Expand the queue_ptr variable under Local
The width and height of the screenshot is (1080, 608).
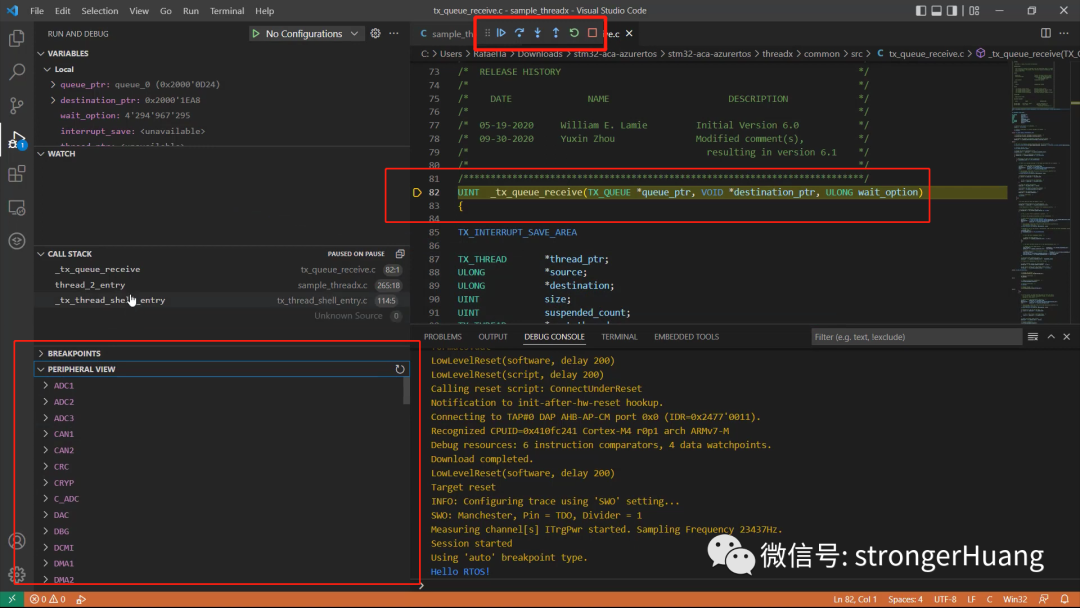pyautogui.click(x=55, y=84)
